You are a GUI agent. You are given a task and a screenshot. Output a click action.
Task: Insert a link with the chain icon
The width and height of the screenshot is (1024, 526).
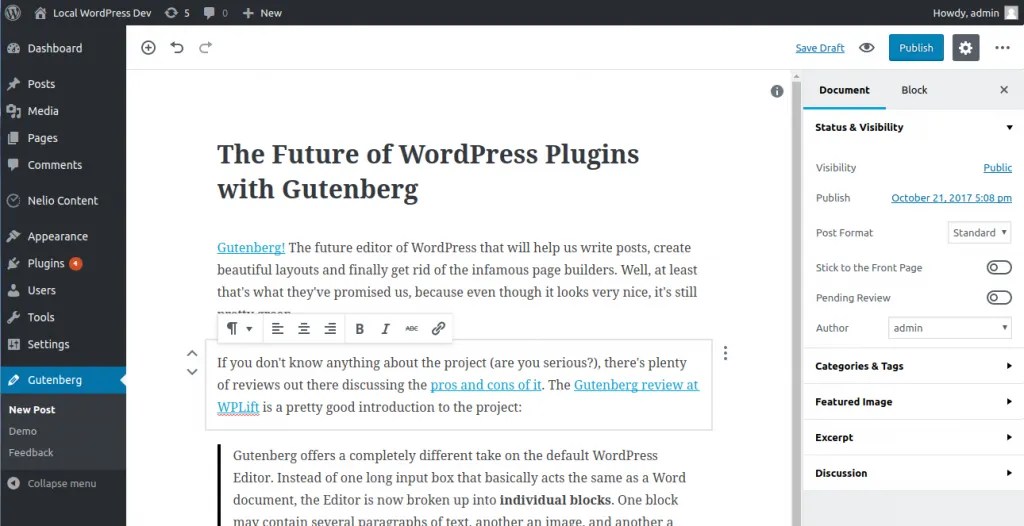[x=438, y=329]
